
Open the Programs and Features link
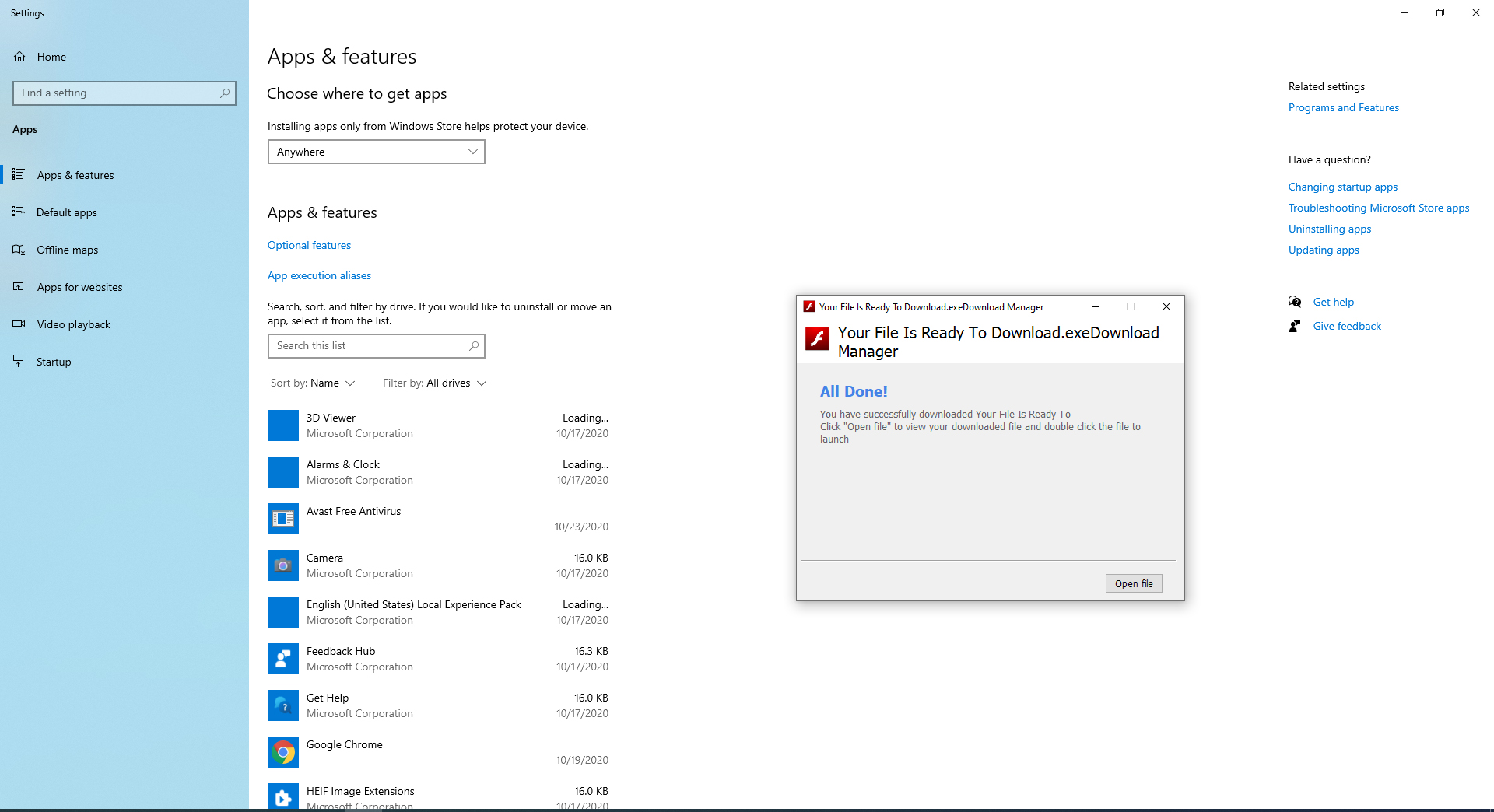[1344, 107]
